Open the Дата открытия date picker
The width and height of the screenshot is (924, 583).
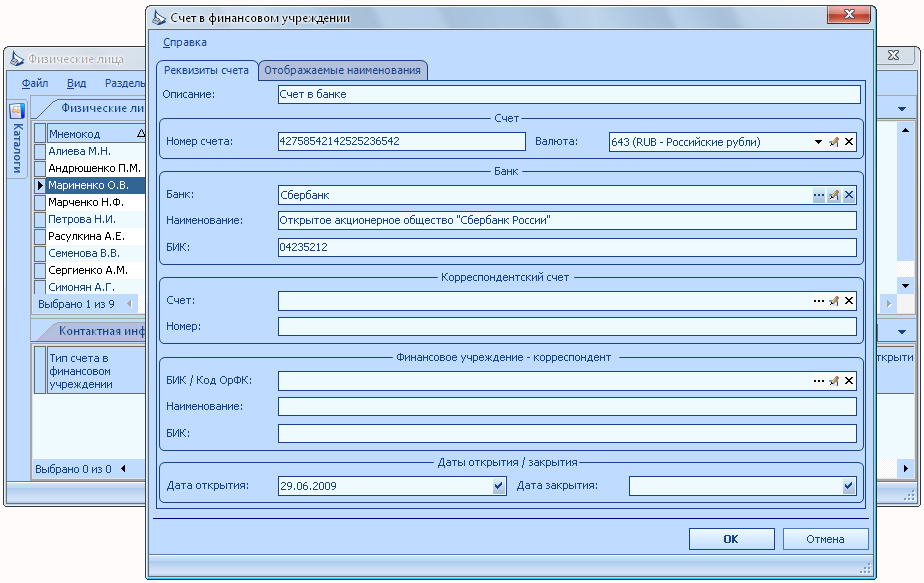[x=499, y=486]
